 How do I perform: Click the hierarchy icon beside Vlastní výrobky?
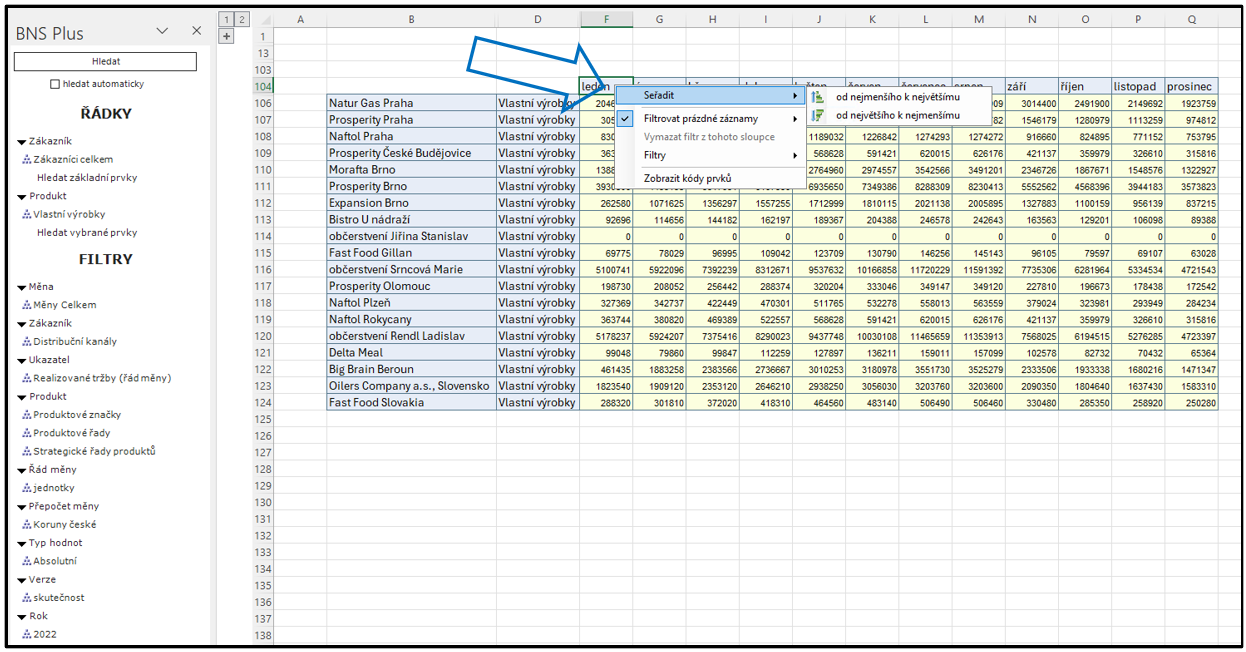coord(26,214)
